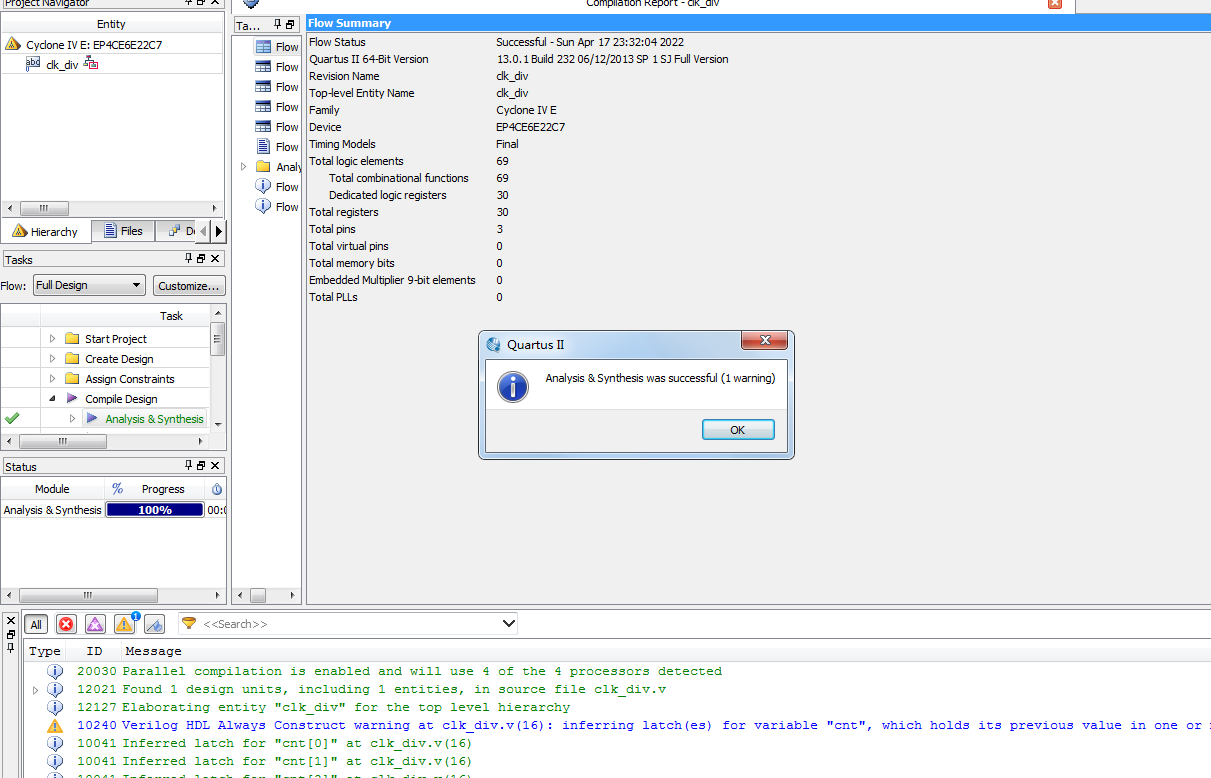
Task: Toggle the critical warning messages filter
Action: (x=95, y=624)
